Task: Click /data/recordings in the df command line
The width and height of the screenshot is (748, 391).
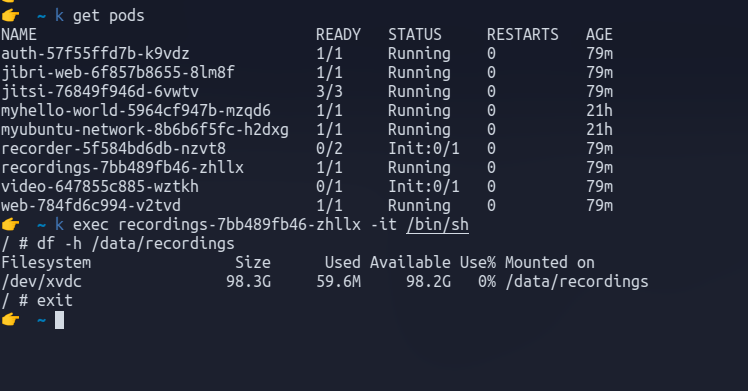Action: coord(163,243)
